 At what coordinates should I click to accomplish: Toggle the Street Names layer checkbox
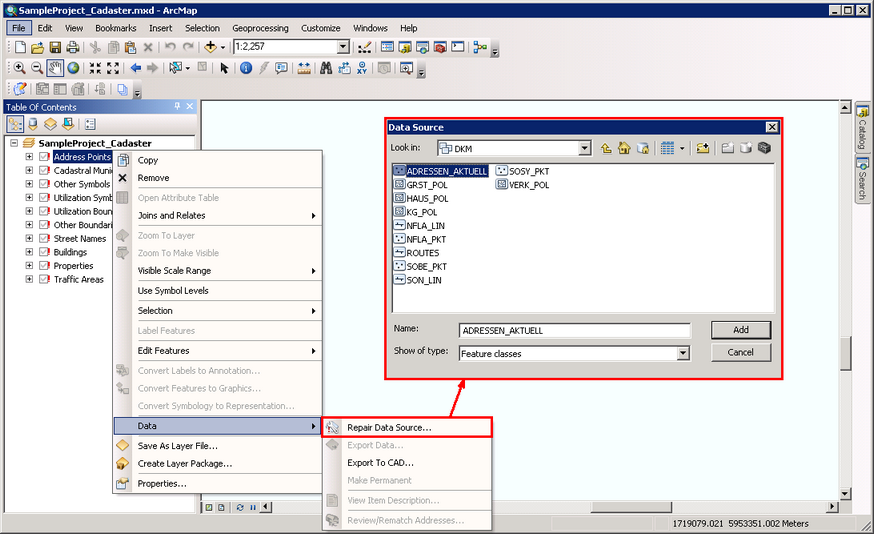click(45, 239)
